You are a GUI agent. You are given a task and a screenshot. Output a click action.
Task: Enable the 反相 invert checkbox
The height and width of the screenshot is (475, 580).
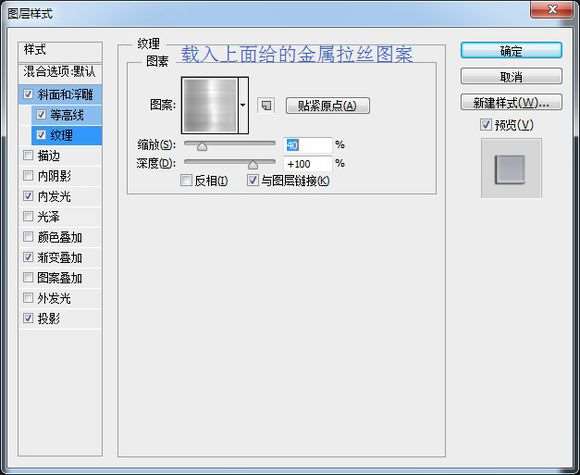[x=185, y=181]
